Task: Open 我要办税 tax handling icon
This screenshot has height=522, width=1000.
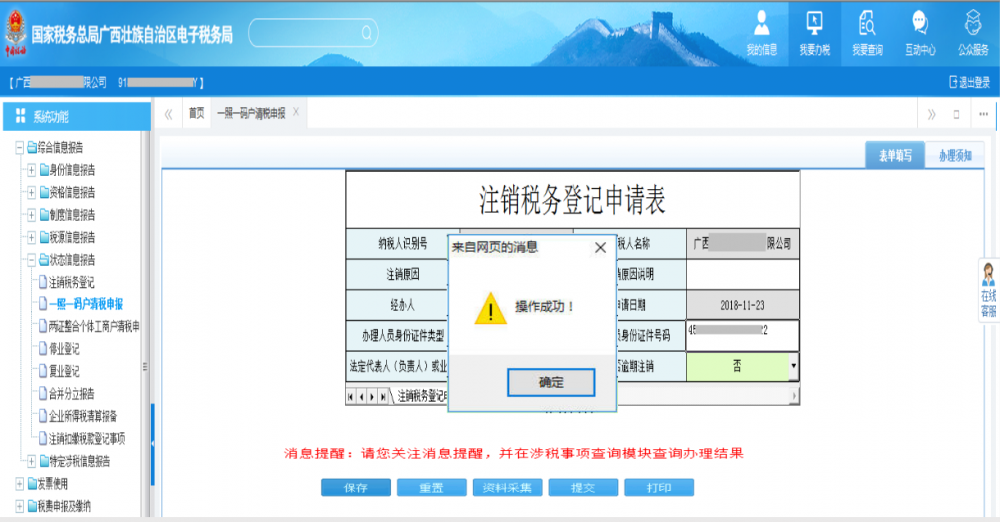Action: click(814, 31)
